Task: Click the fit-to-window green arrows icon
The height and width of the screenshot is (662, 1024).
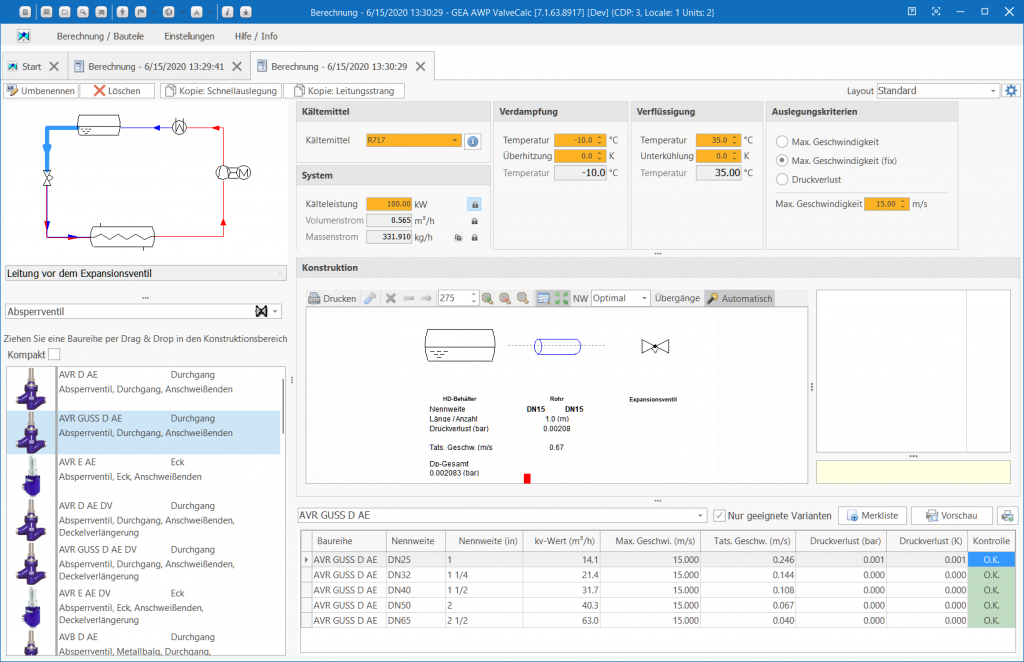Action: [562, 298]
